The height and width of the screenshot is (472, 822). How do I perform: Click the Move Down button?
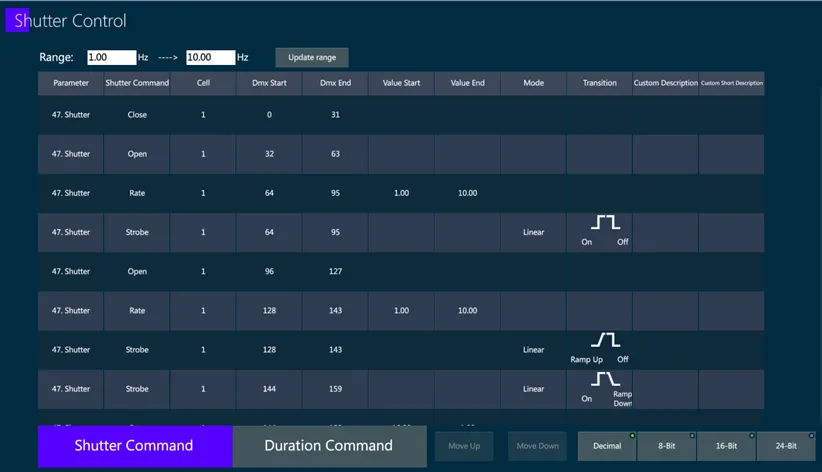[537, 446]
